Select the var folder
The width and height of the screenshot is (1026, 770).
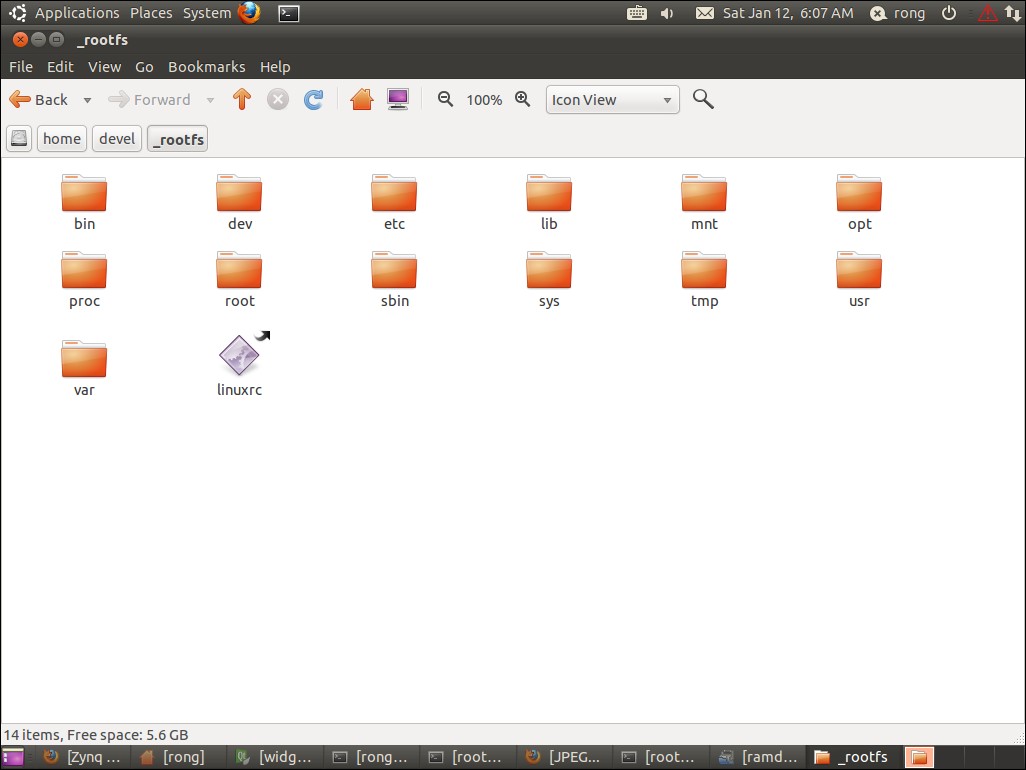pos(84,368)
